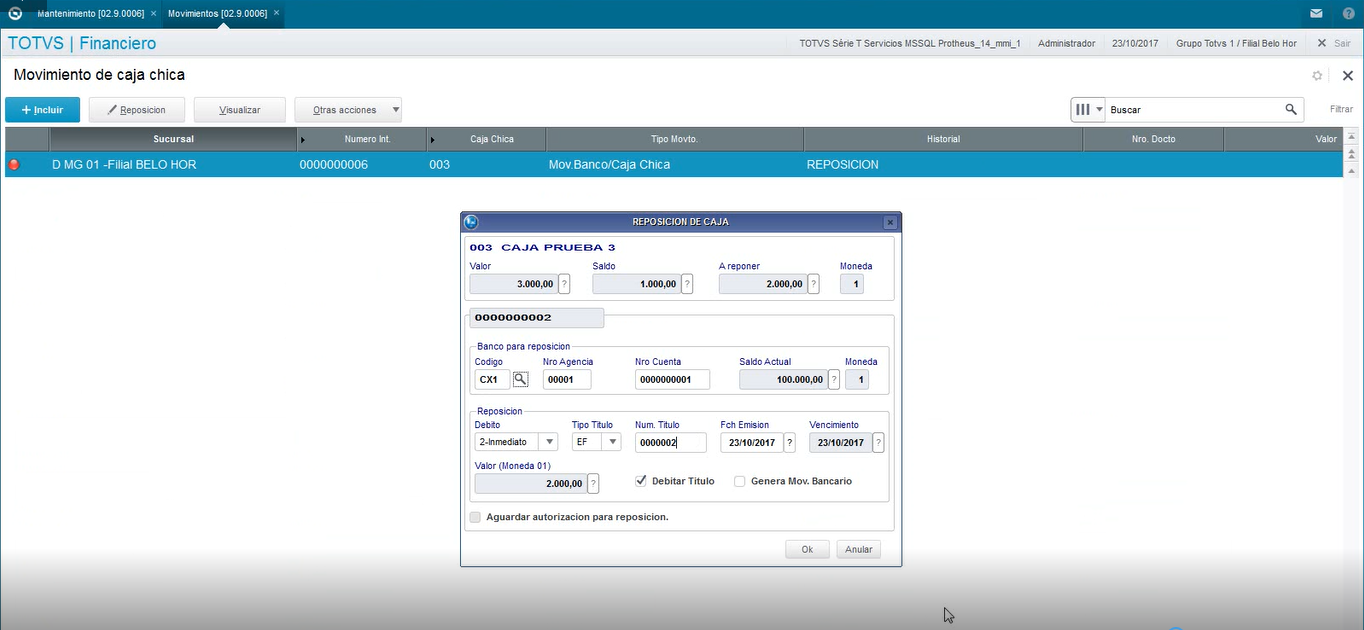Click the Nro Agencia field 00001

[x=567, y=380]
